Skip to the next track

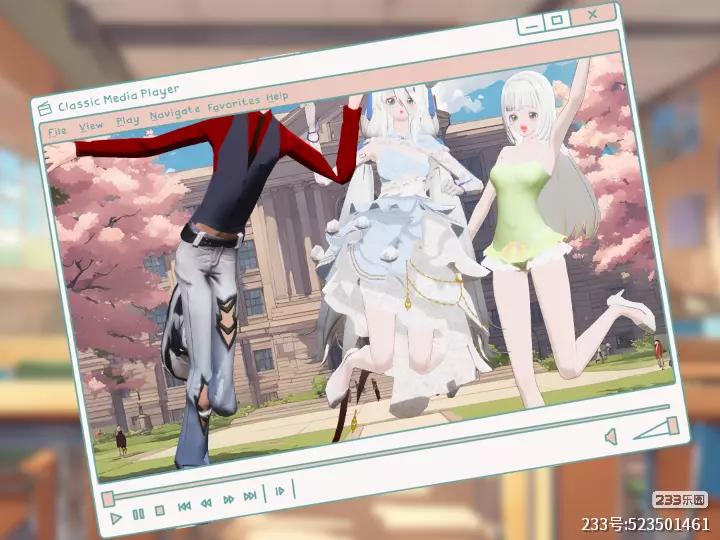250,496
